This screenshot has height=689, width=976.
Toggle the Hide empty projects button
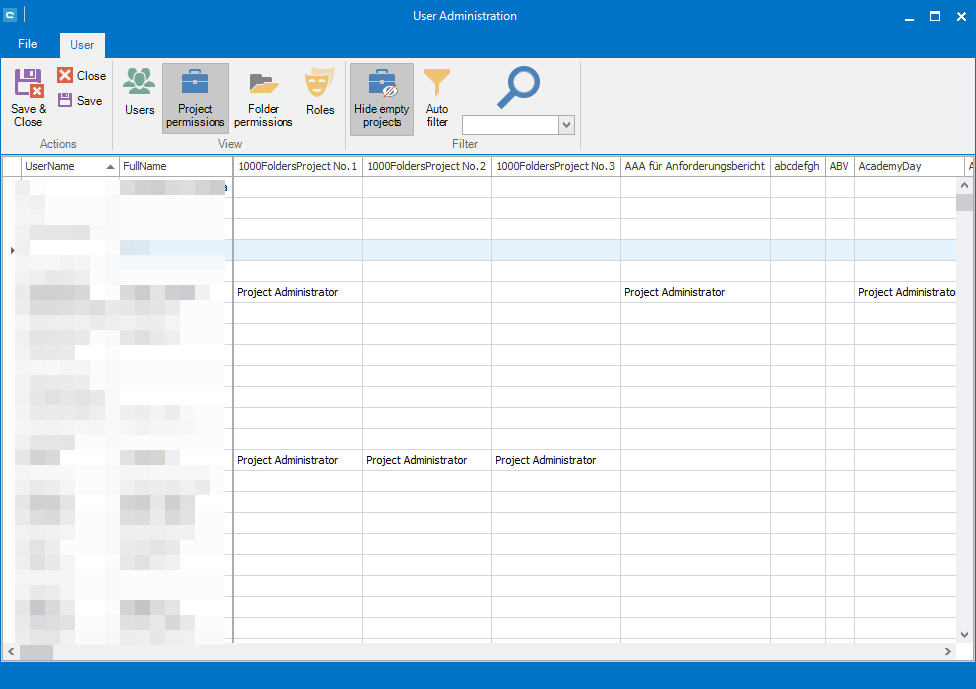[381, 98]
